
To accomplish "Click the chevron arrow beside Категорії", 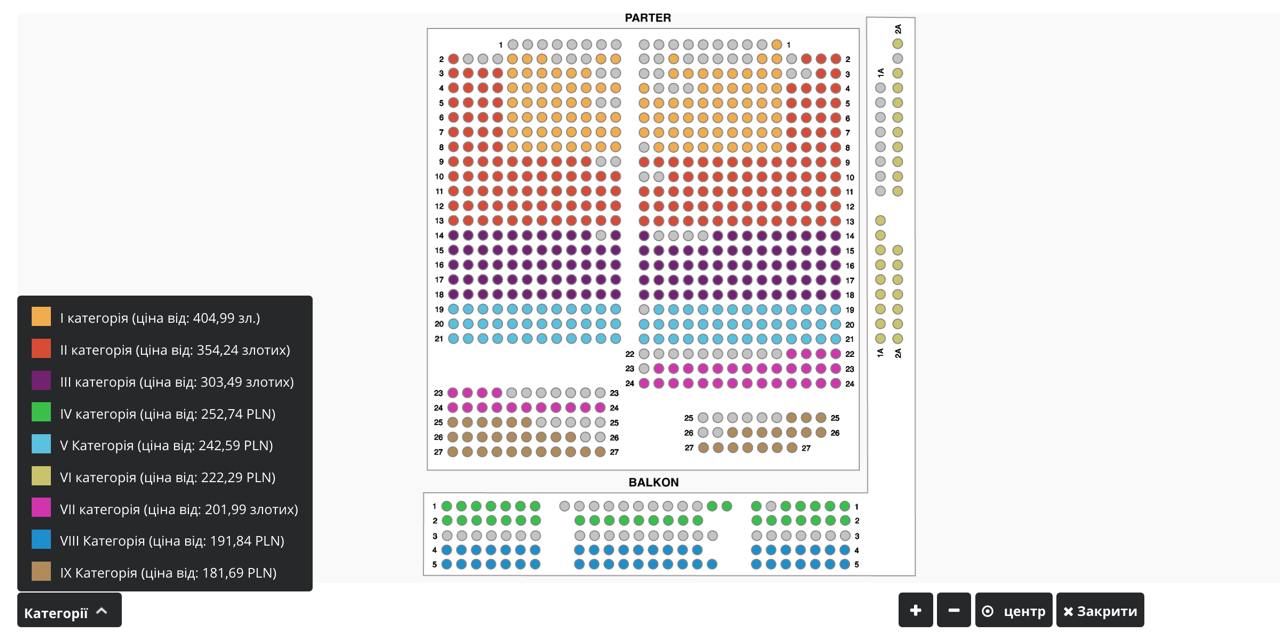I will coord(102,611).
